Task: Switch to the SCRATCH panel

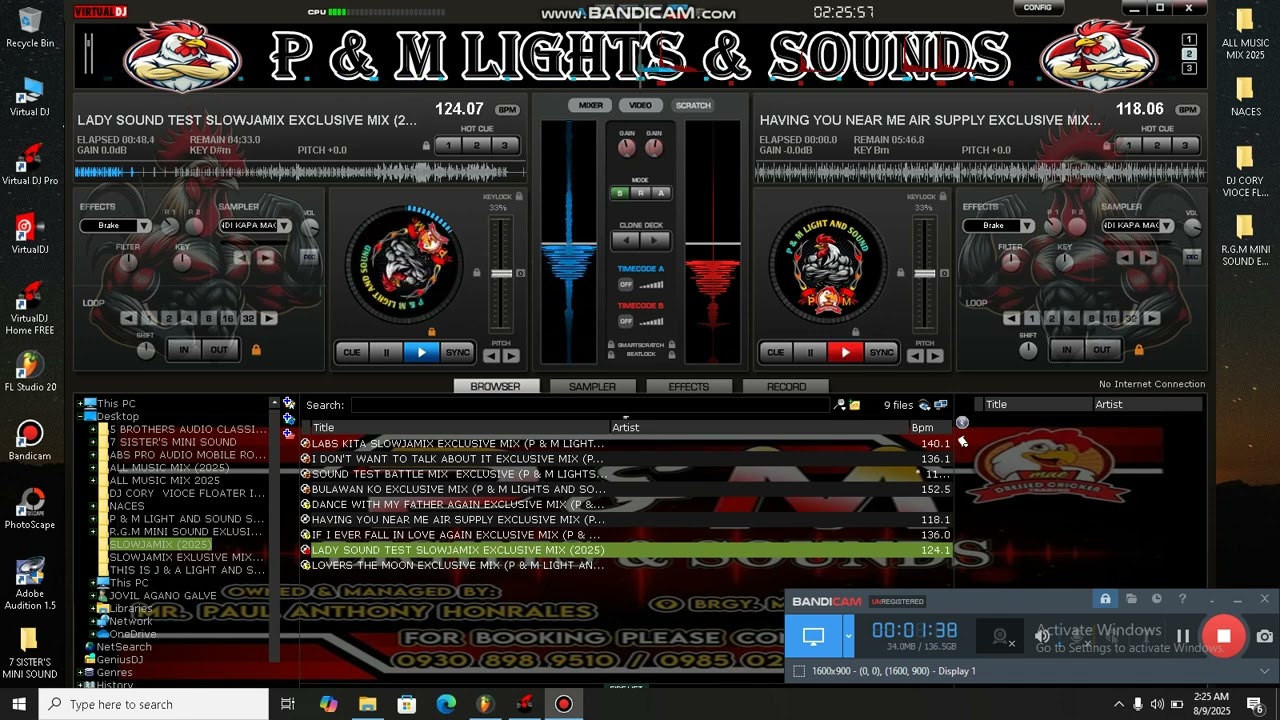Action: 692,105
